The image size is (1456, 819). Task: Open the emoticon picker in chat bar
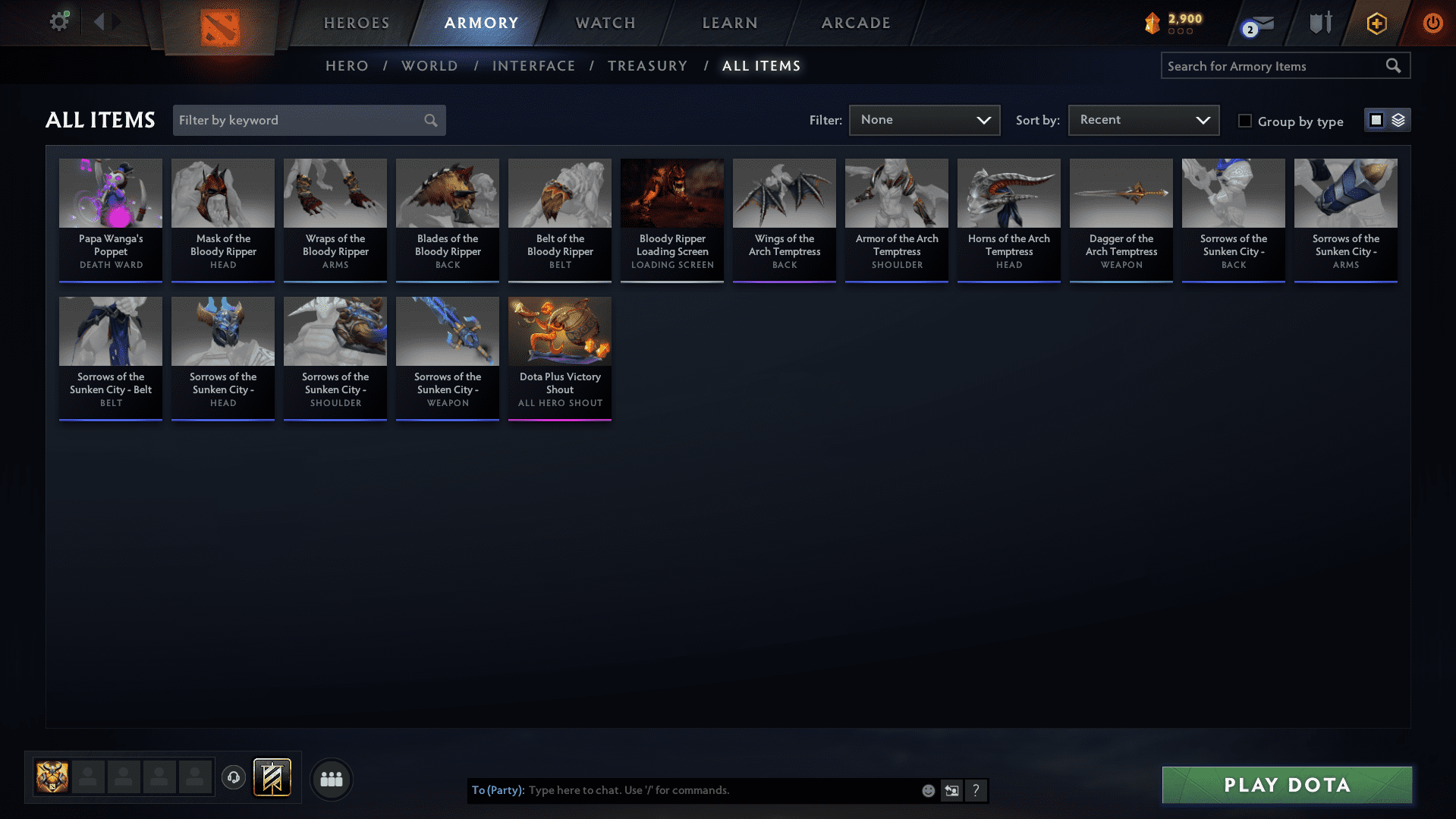(x=928, y=790)
